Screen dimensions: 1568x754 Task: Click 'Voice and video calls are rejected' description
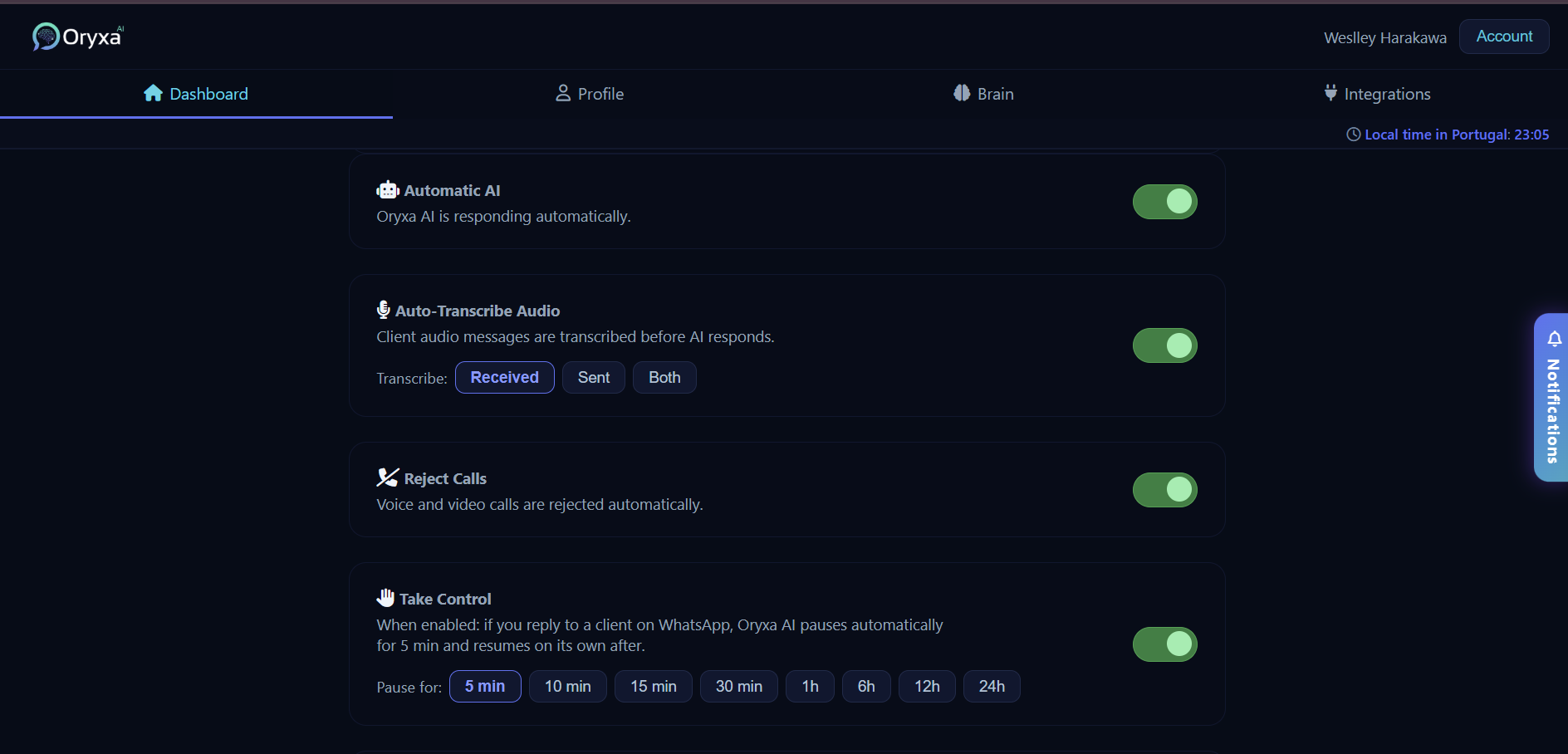tap(540, 505)
